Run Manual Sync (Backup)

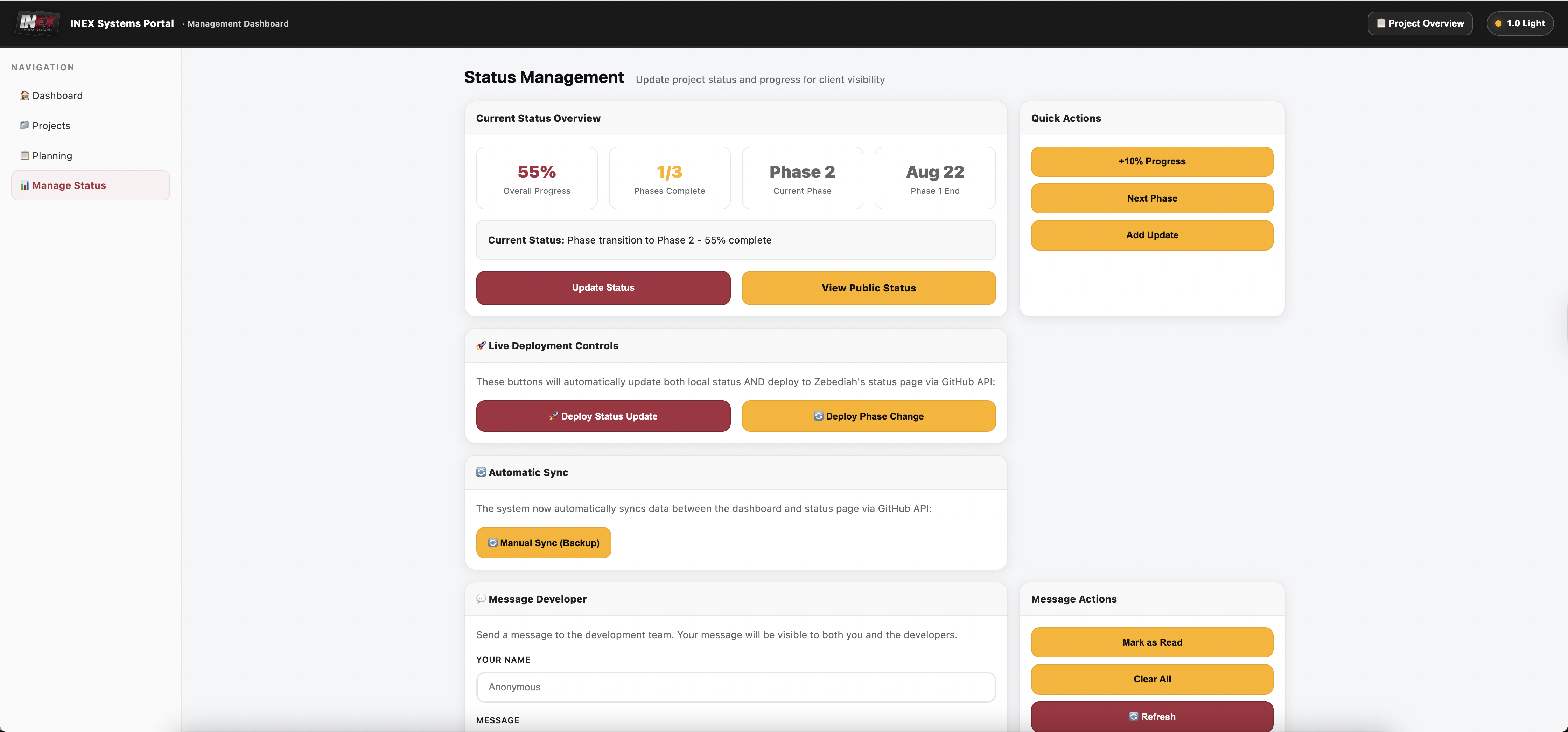(544, 543)
